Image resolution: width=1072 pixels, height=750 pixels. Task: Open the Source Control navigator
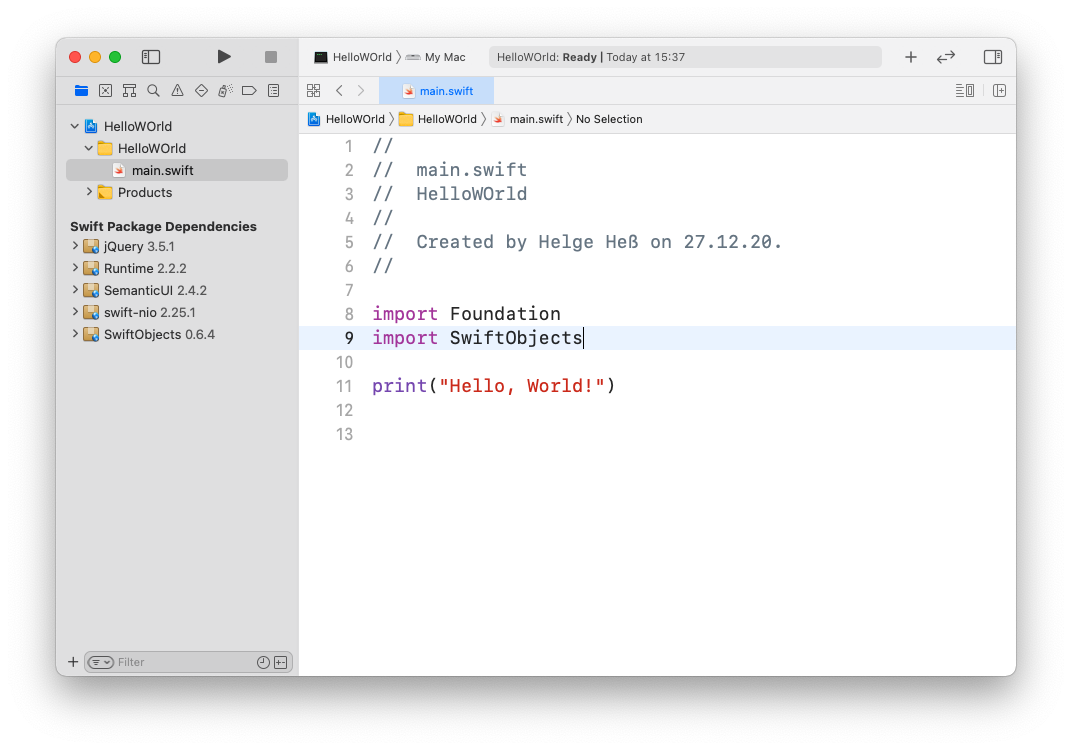[x=105, y=90]
